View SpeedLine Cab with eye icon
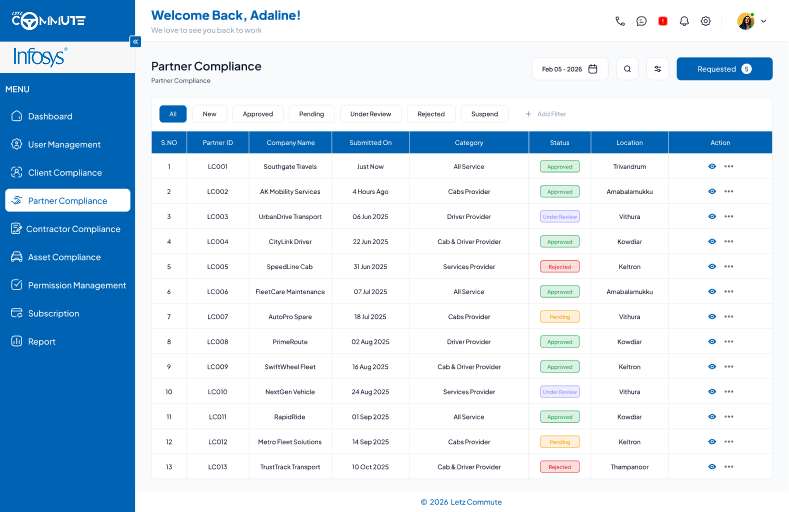 (712, 267)
